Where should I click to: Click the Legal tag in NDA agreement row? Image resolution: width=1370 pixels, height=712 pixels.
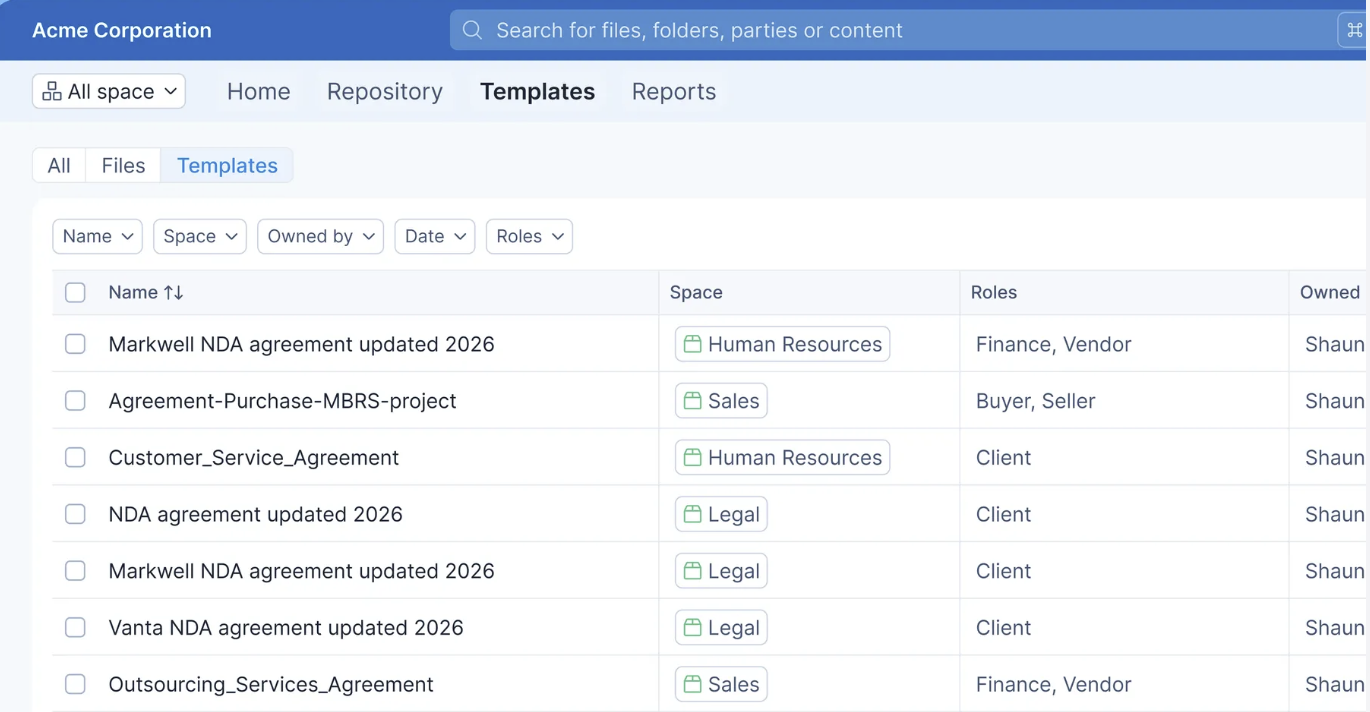coord(721,514)
